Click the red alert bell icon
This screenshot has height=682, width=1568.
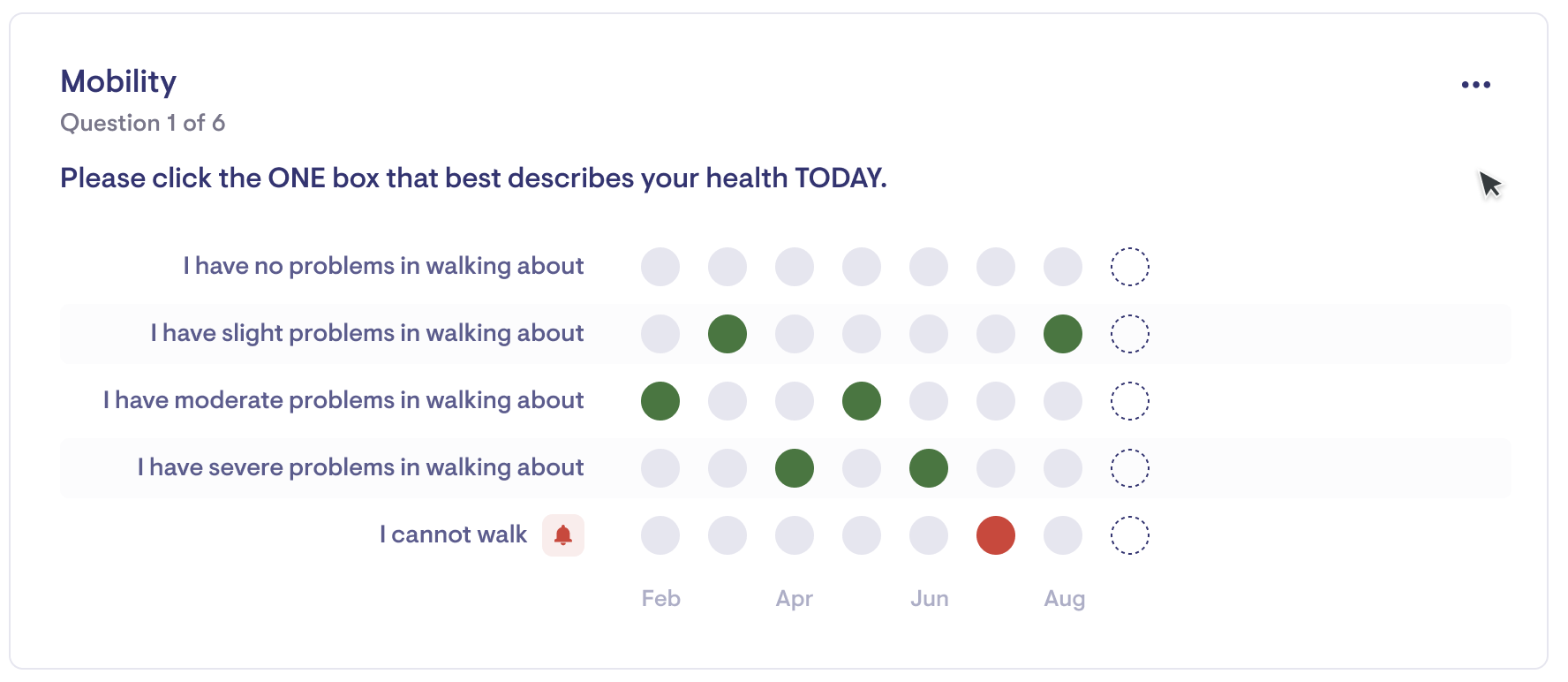[x=563, y=535]
